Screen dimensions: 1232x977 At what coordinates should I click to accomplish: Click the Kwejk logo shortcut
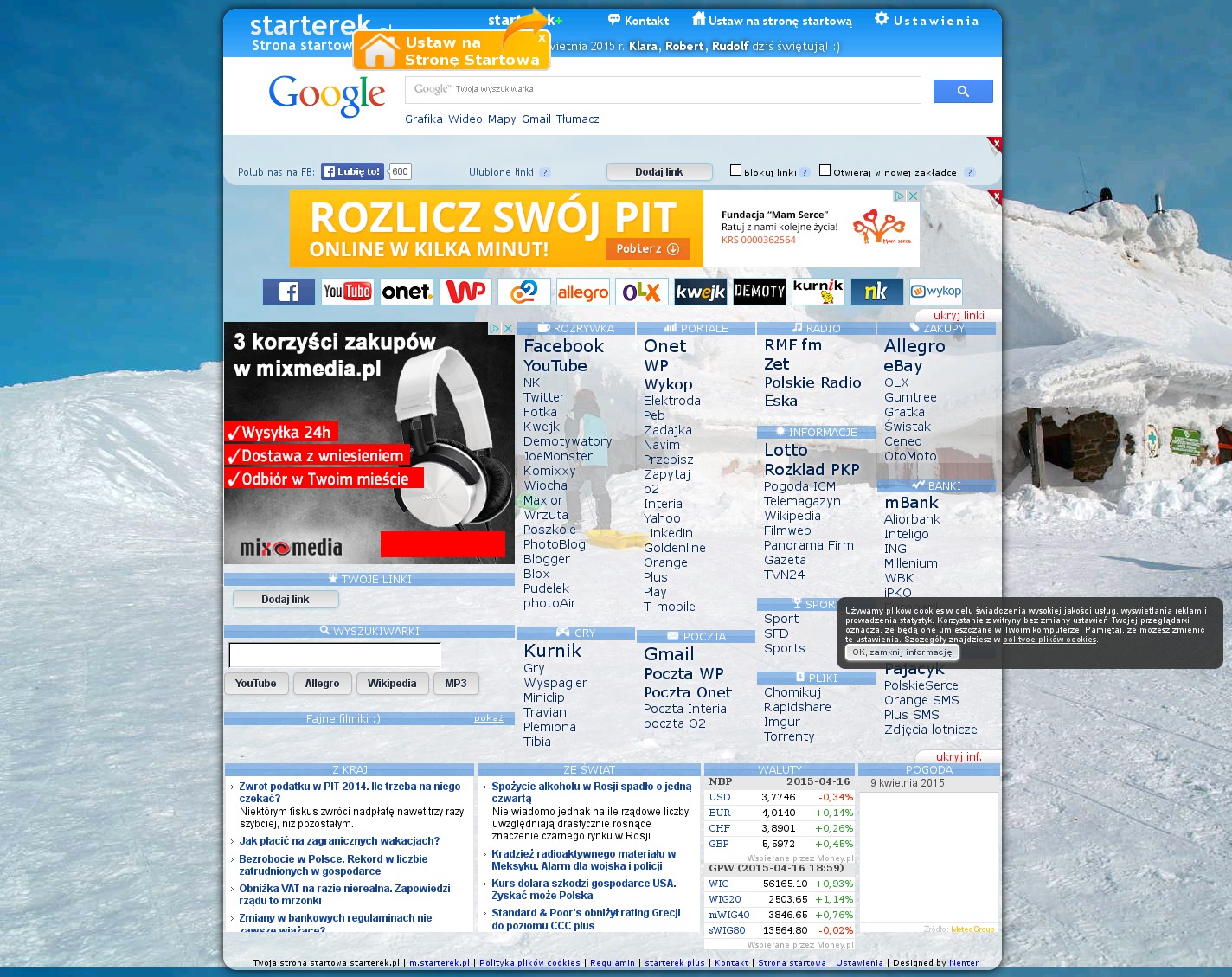click(700, 292)
